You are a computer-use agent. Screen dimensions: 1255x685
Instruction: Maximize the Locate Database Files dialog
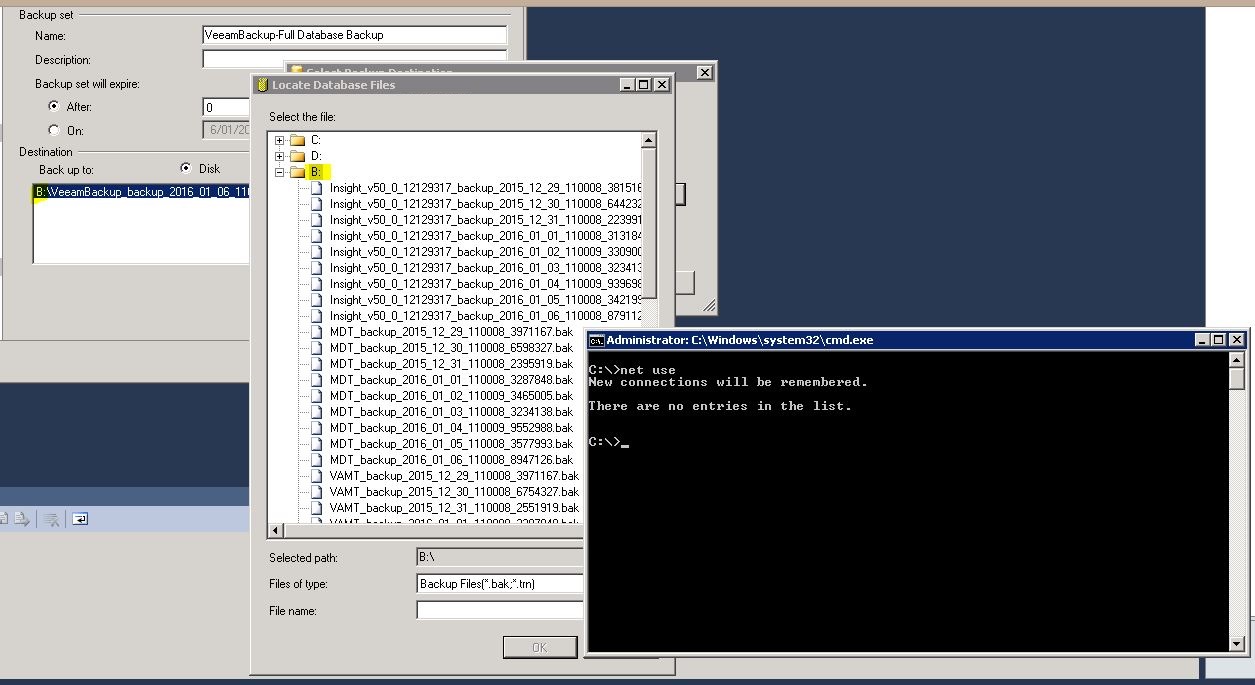pos(643,85)
